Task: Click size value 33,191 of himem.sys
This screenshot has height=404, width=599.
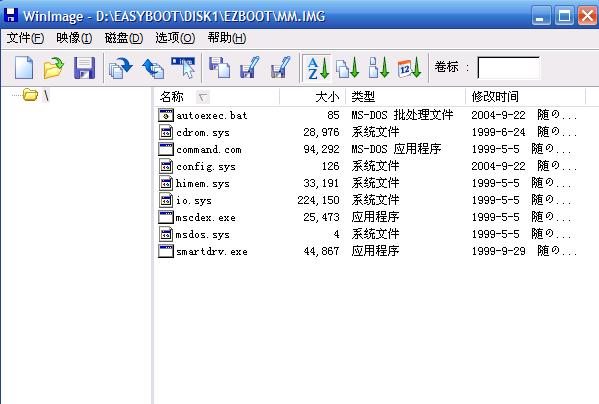Action: point(321,183)
